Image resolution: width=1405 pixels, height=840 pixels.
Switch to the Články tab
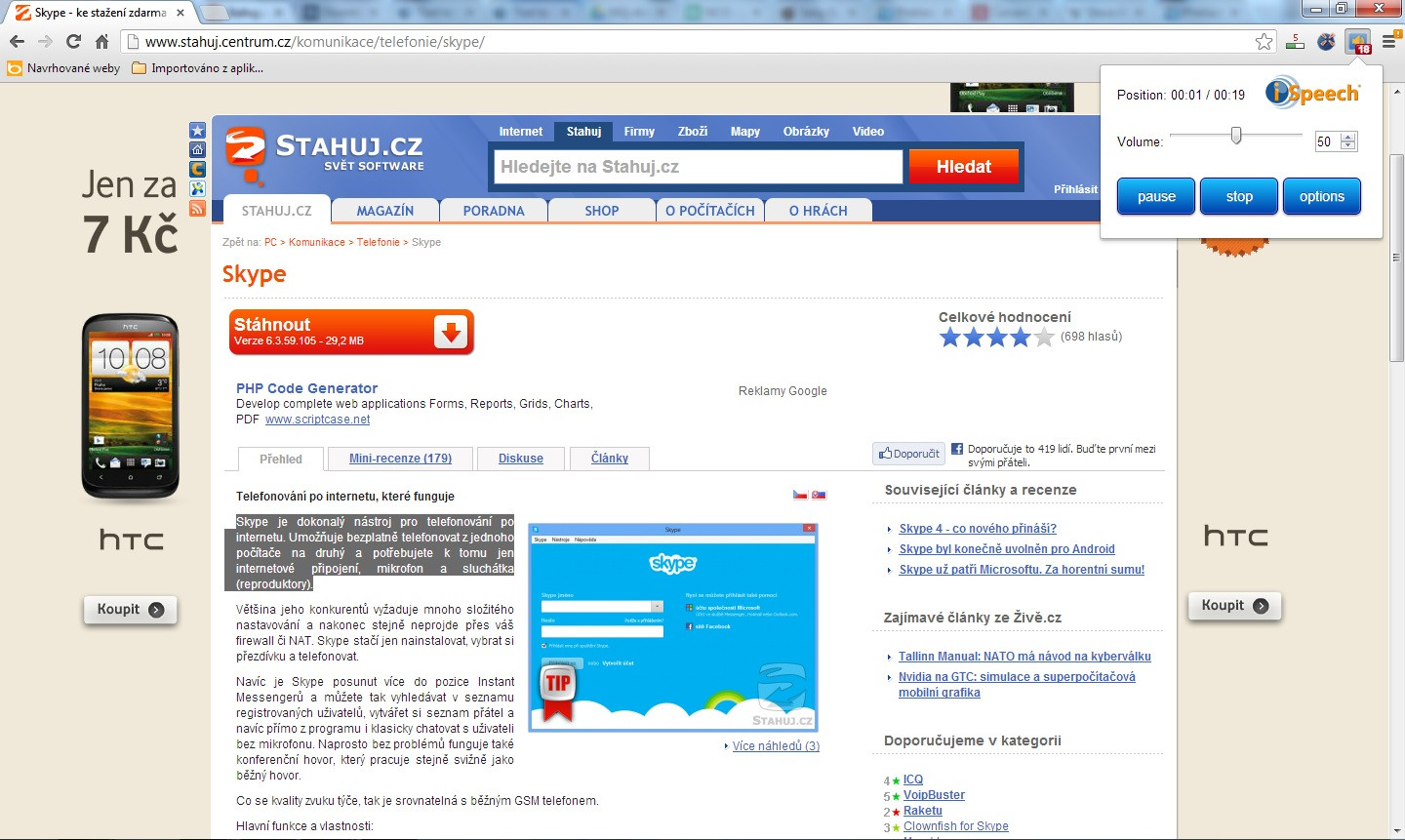[610, 459]
